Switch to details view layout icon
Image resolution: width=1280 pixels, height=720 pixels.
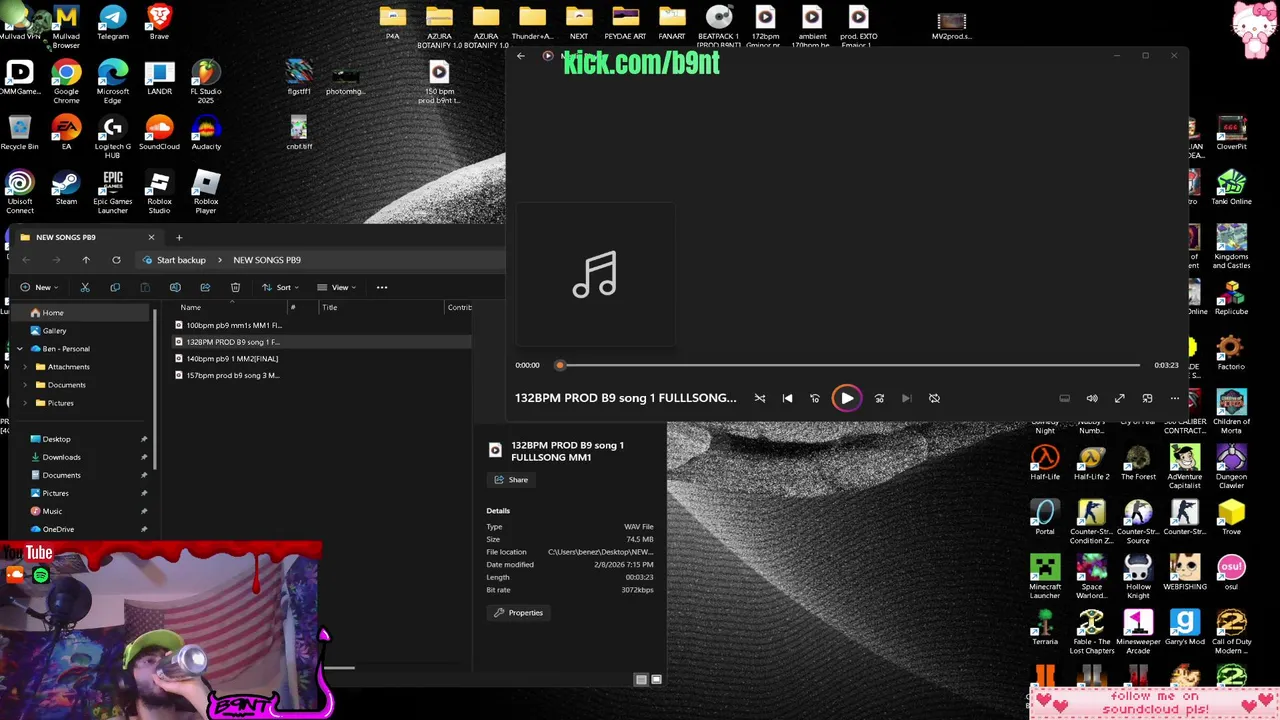[x=641, y=679]
